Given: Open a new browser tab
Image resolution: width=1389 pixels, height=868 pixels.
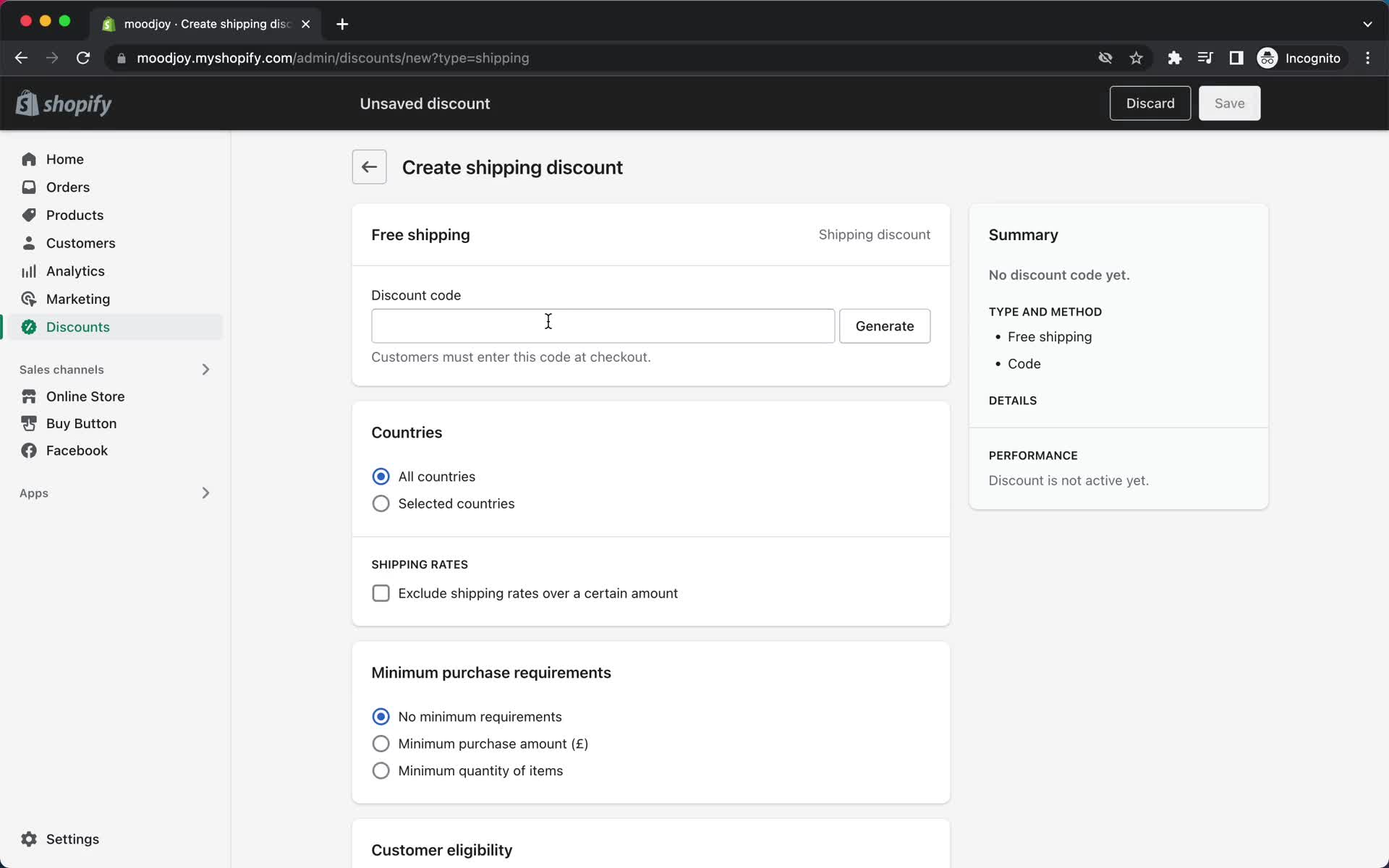Looking at the screenshot, I should click(x=342, y=24).
